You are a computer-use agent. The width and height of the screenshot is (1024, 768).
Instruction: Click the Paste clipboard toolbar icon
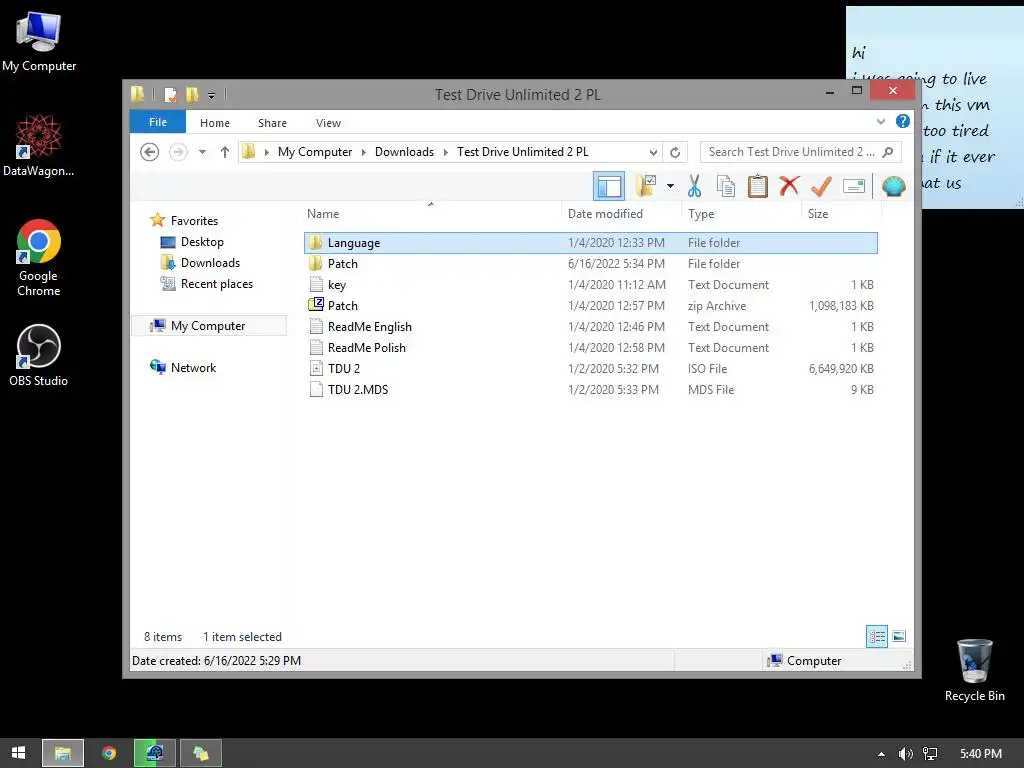(x=758, y=186)
